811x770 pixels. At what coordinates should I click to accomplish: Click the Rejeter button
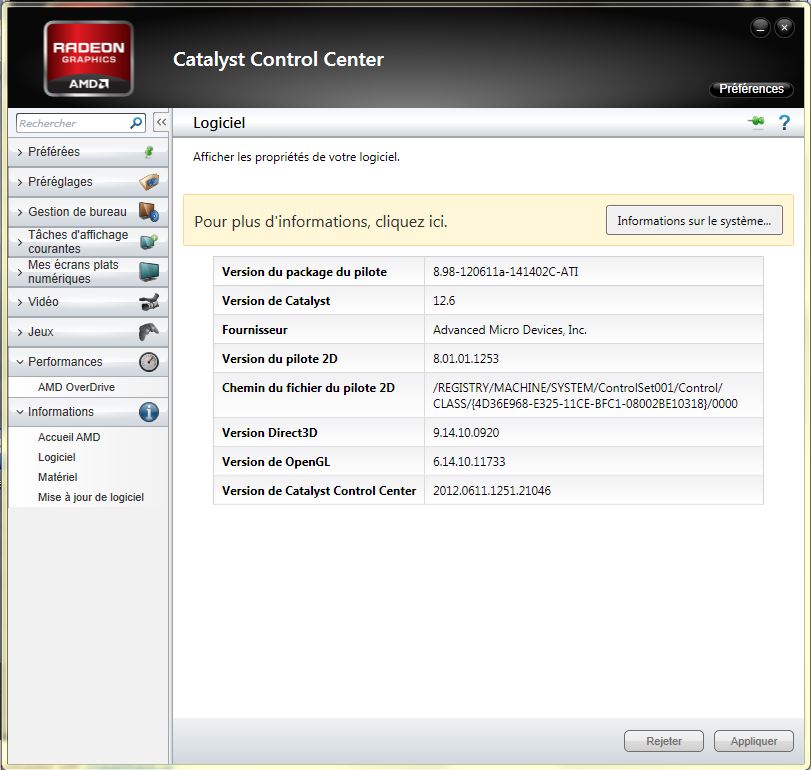(664, 741)
